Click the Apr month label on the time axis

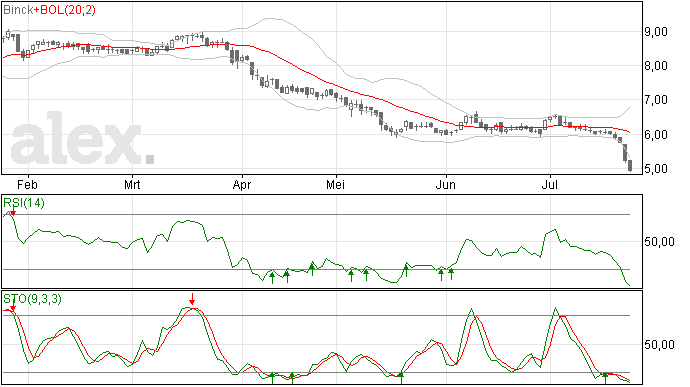(x=242, y=184)
